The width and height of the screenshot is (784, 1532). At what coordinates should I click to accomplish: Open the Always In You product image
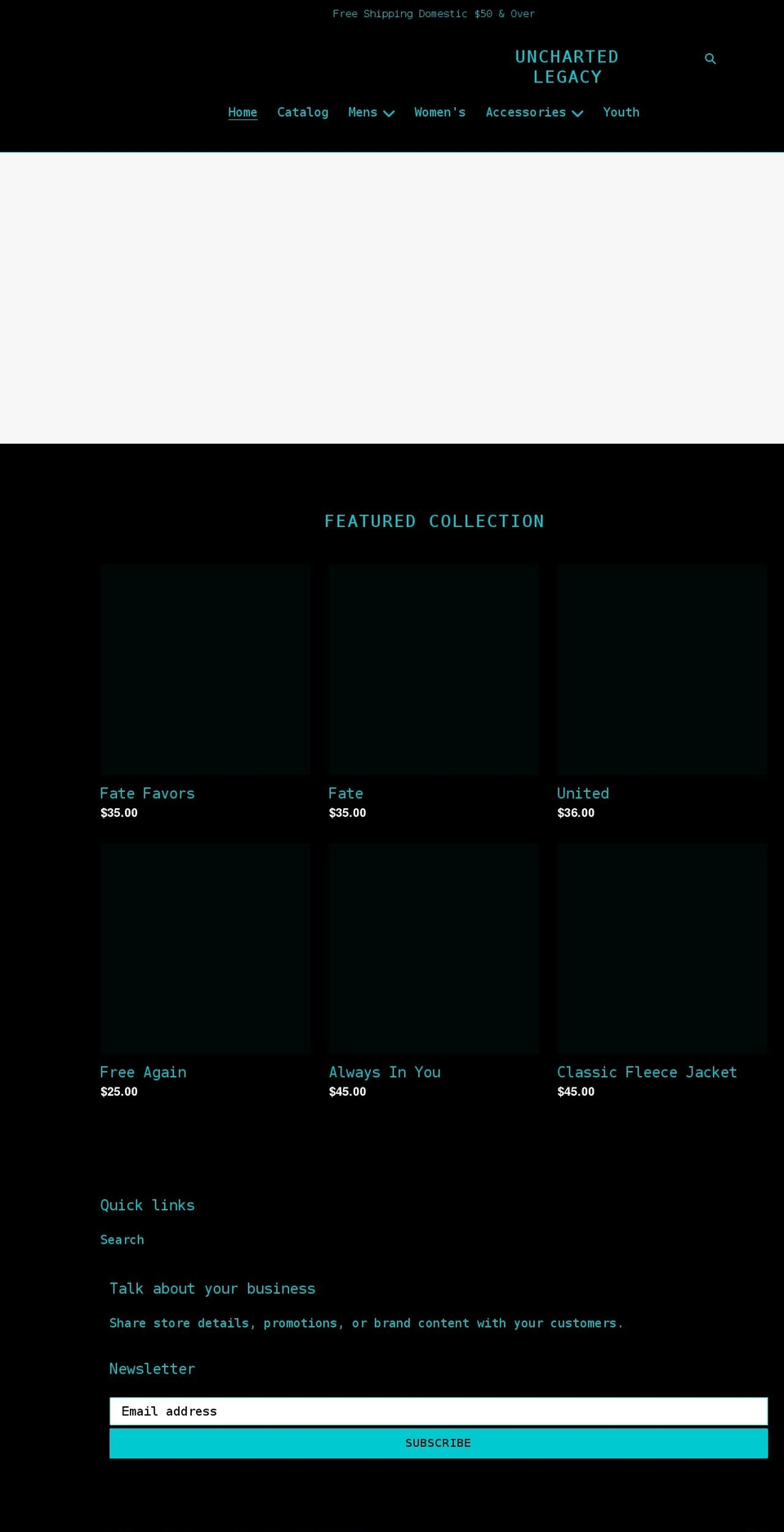[x=434, y=949]
